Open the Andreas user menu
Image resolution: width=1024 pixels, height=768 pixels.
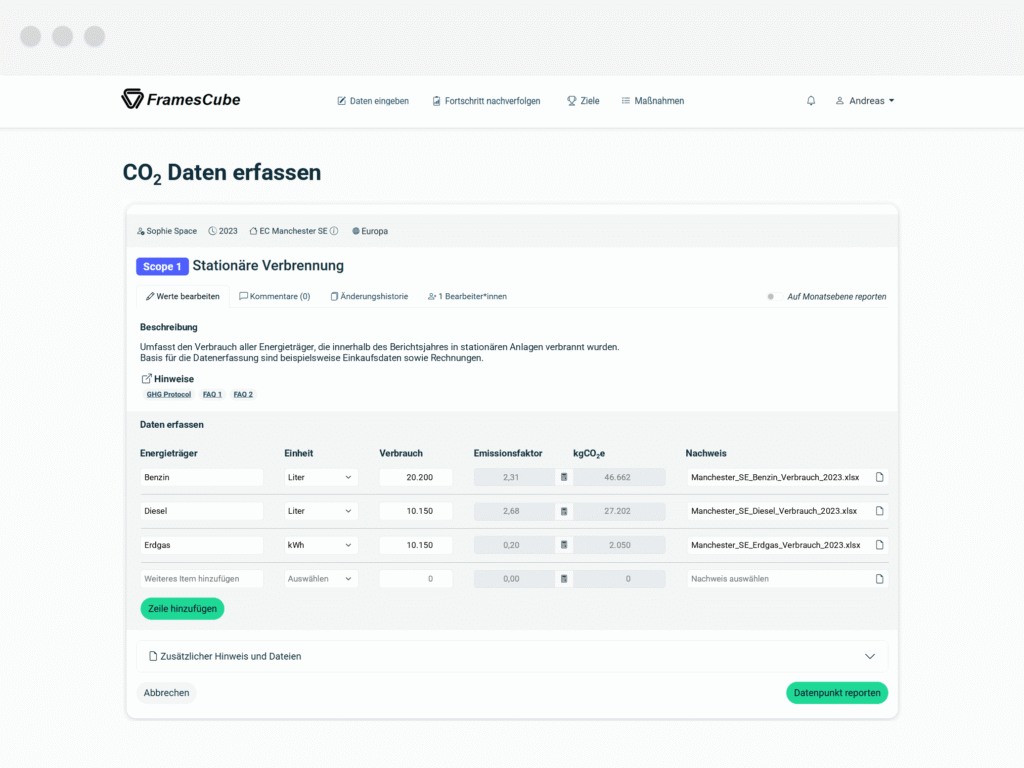(865, 101)
